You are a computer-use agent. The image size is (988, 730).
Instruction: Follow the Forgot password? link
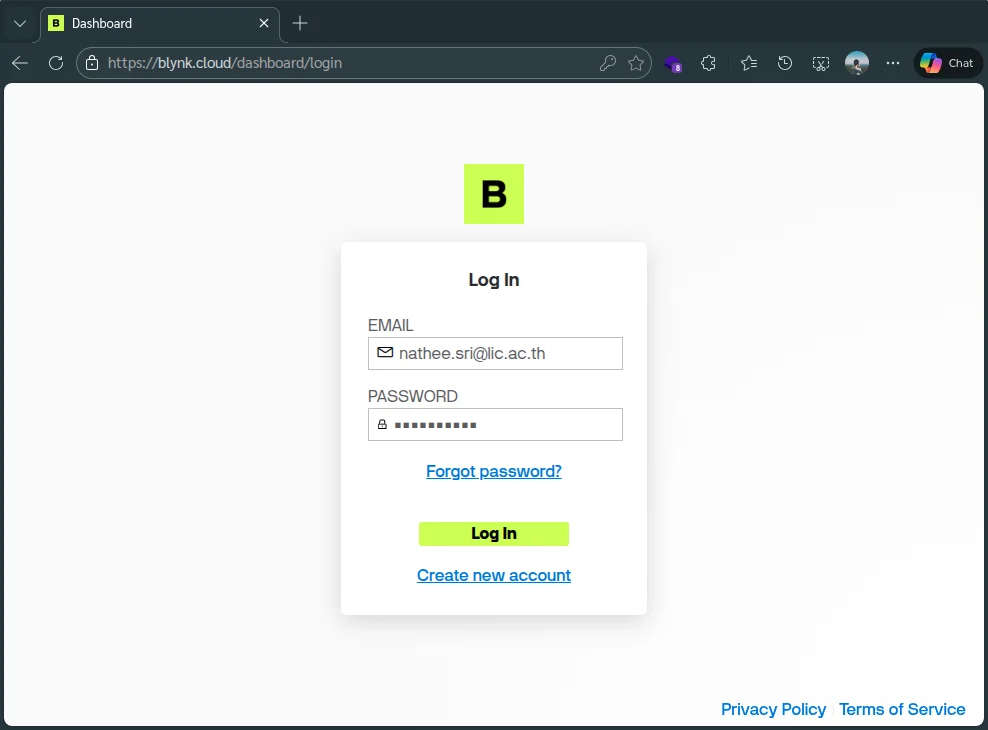pos(494,471)
